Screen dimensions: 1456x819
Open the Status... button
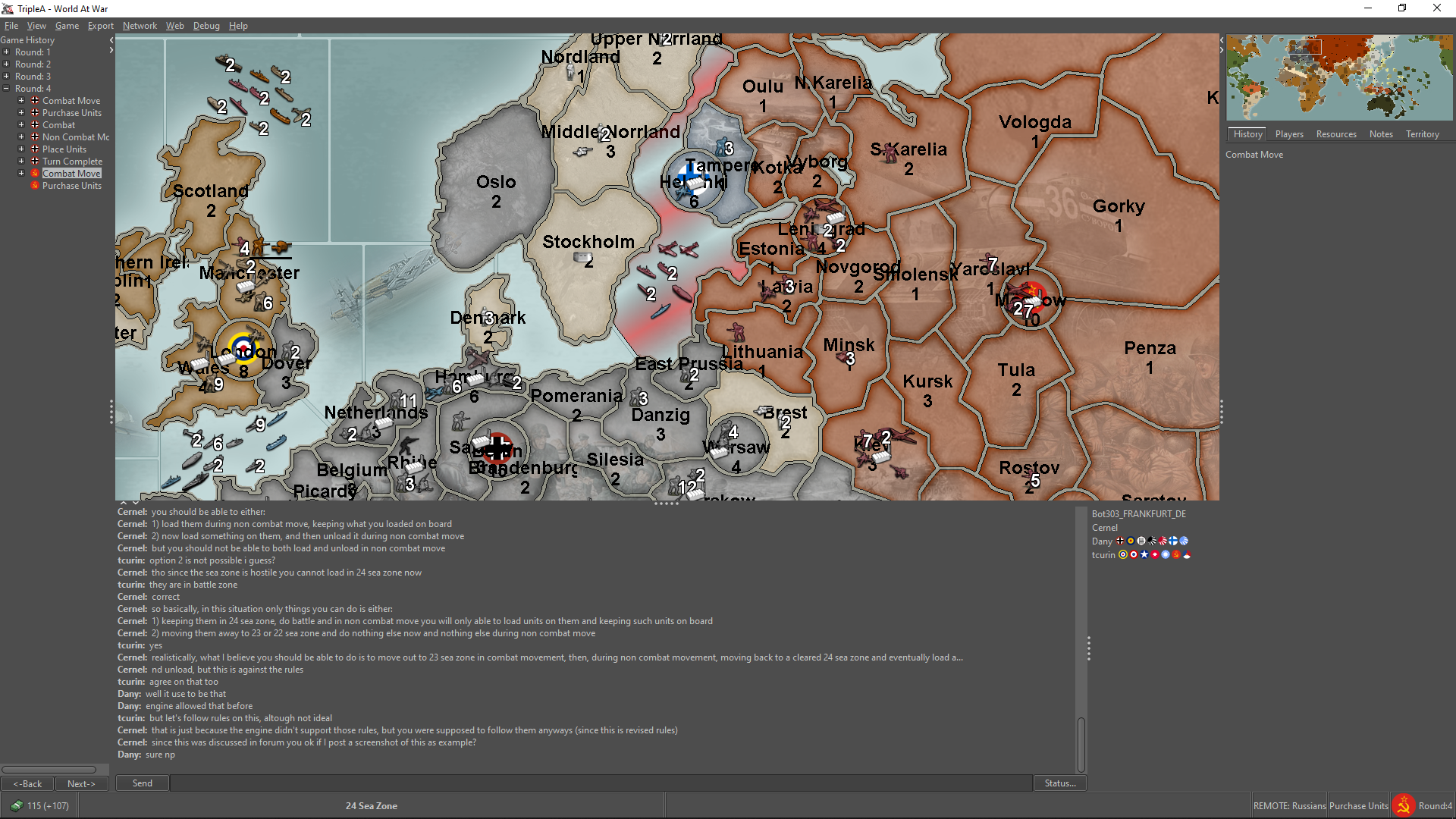[1060, 783]
